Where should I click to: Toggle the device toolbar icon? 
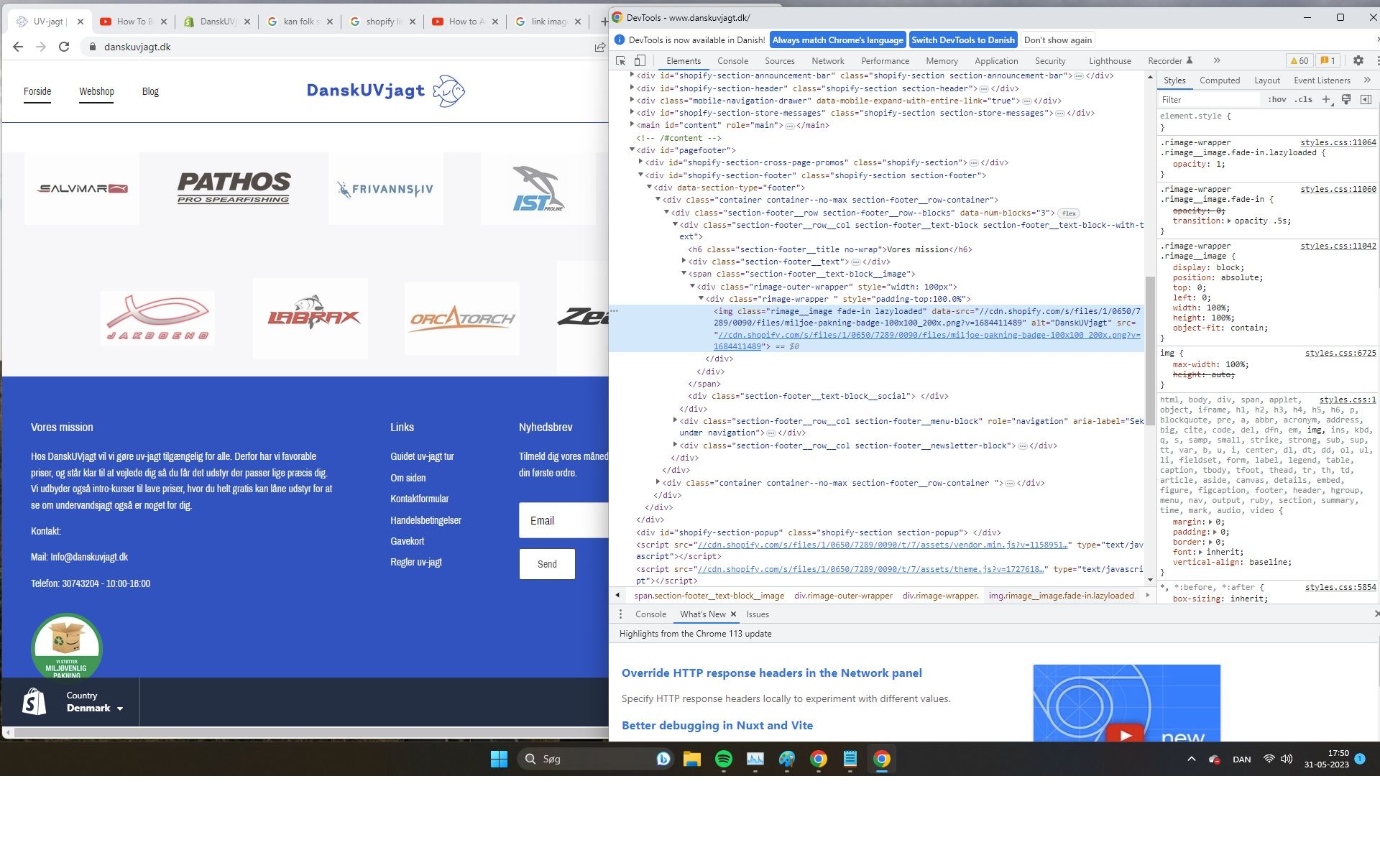640,61
